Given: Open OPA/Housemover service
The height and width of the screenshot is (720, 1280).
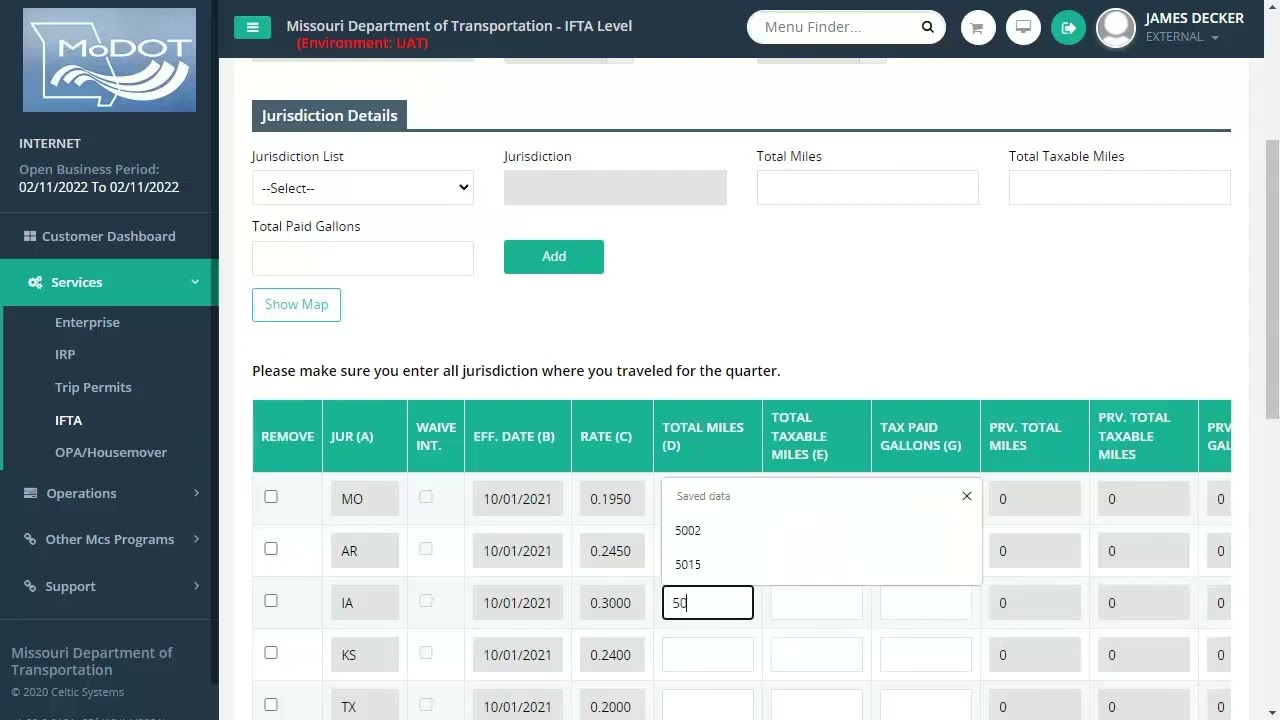Looking at the screenshot, I should click(111, 453).
